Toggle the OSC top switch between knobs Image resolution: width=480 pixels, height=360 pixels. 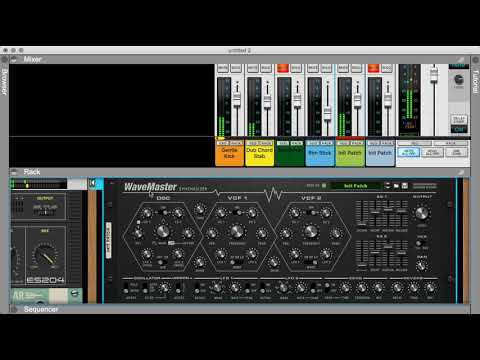[x=162, y=212]
